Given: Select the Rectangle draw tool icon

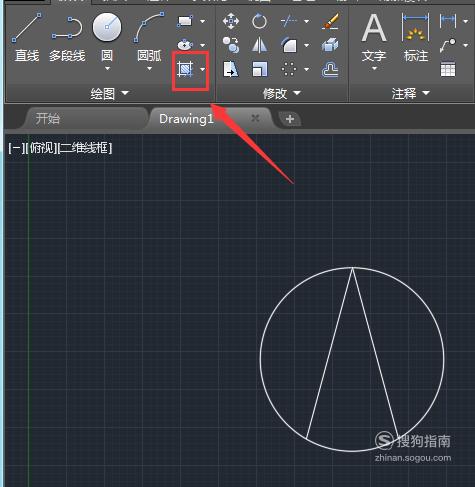Looking at the screenshot, I should point(185,21).
